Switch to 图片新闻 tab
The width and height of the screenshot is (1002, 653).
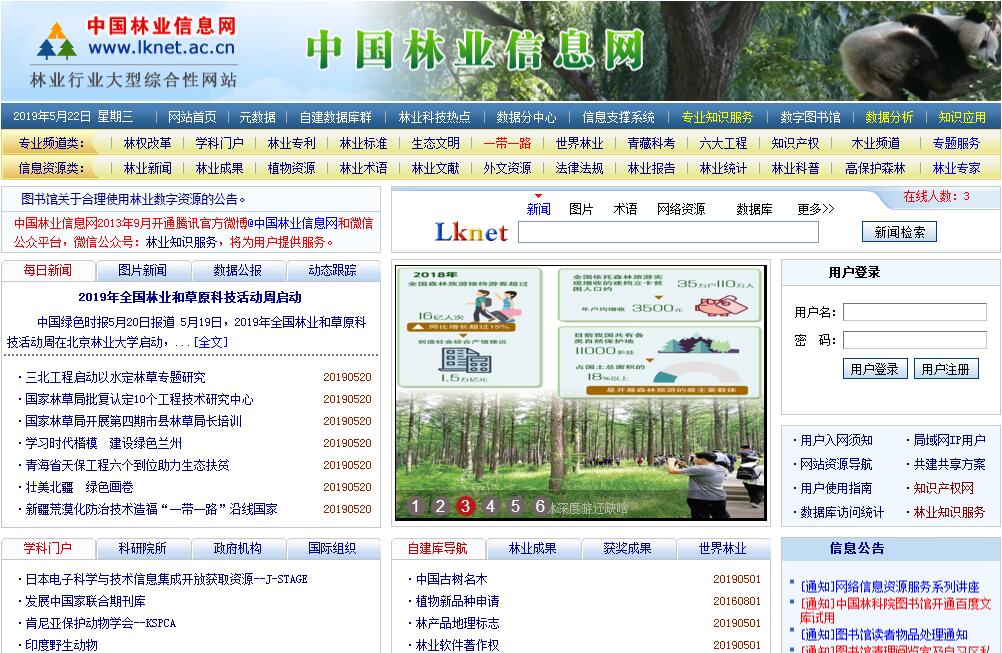pos(142,270)
